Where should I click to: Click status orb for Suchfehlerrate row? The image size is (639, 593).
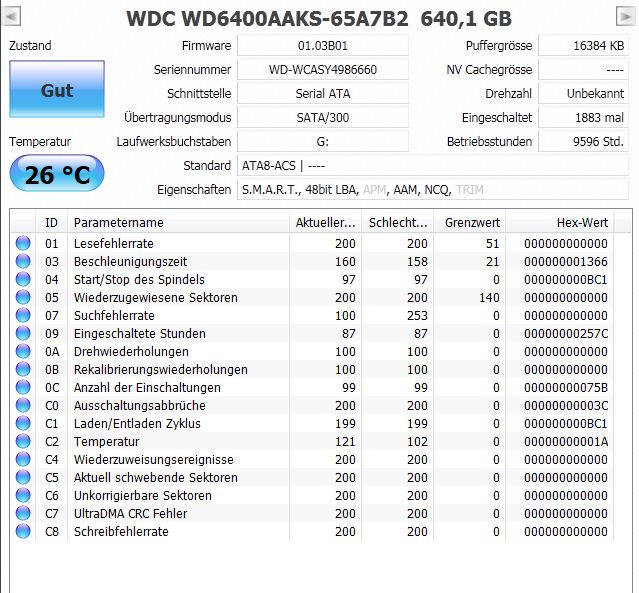(x=23, y=315)
